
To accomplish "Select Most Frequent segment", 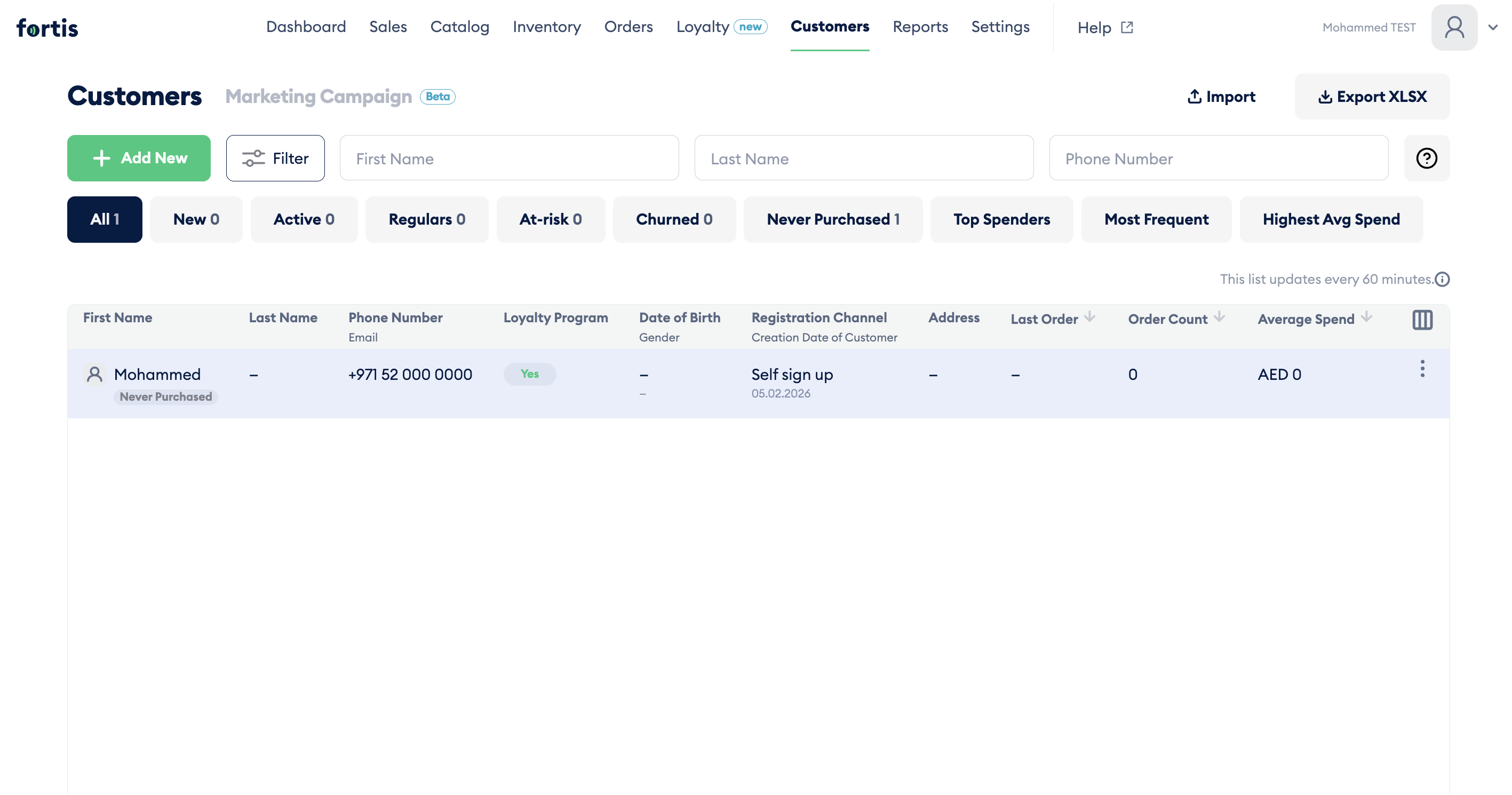I will click(x=1156, y=219).
